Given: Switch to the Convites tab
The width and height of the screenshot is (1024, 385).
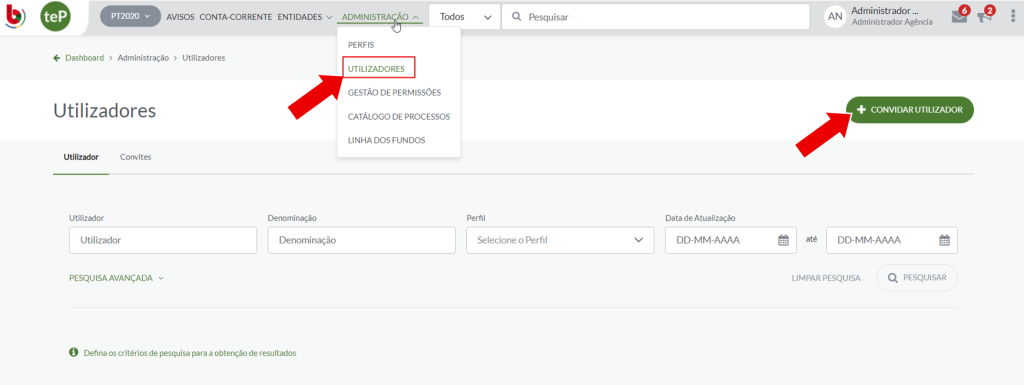Looking at the screenshot, I should coord(136,157).
